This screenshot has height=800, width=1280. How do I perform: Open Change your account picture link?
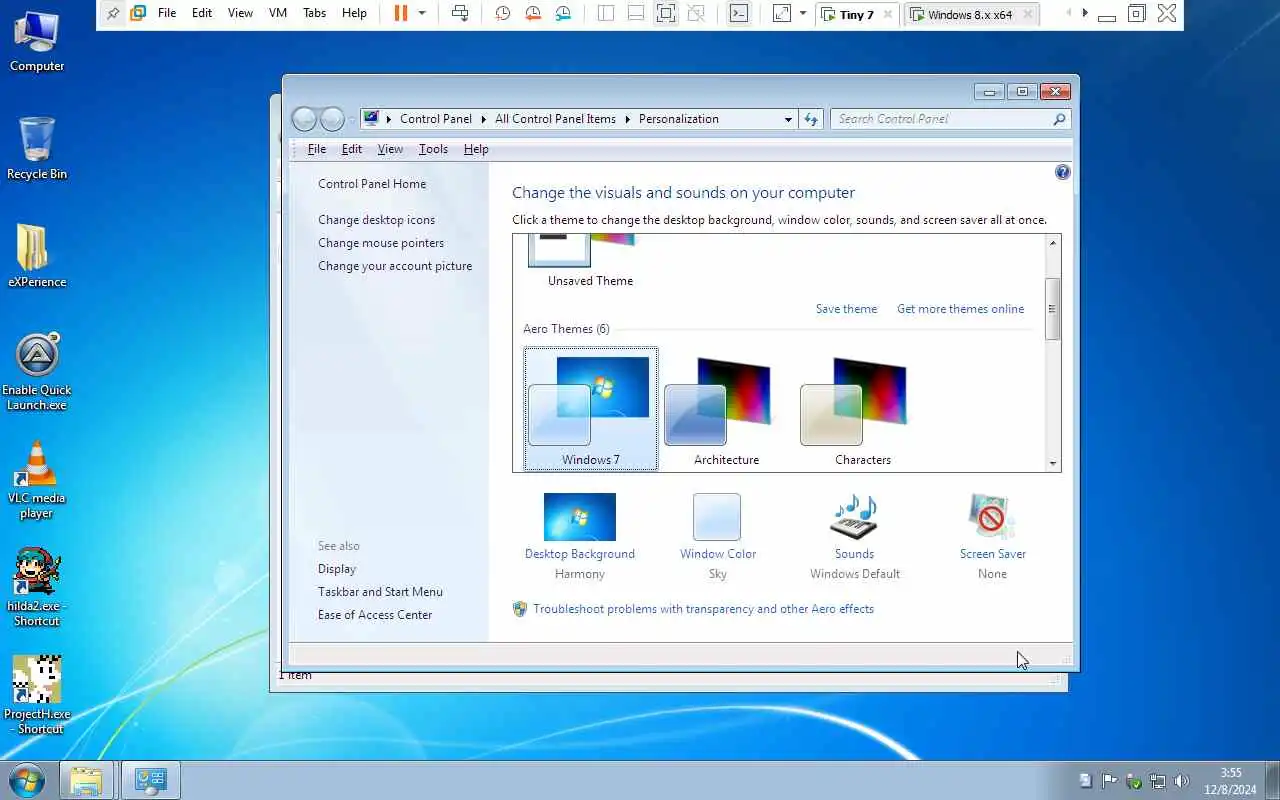click(x=395, y=266)
